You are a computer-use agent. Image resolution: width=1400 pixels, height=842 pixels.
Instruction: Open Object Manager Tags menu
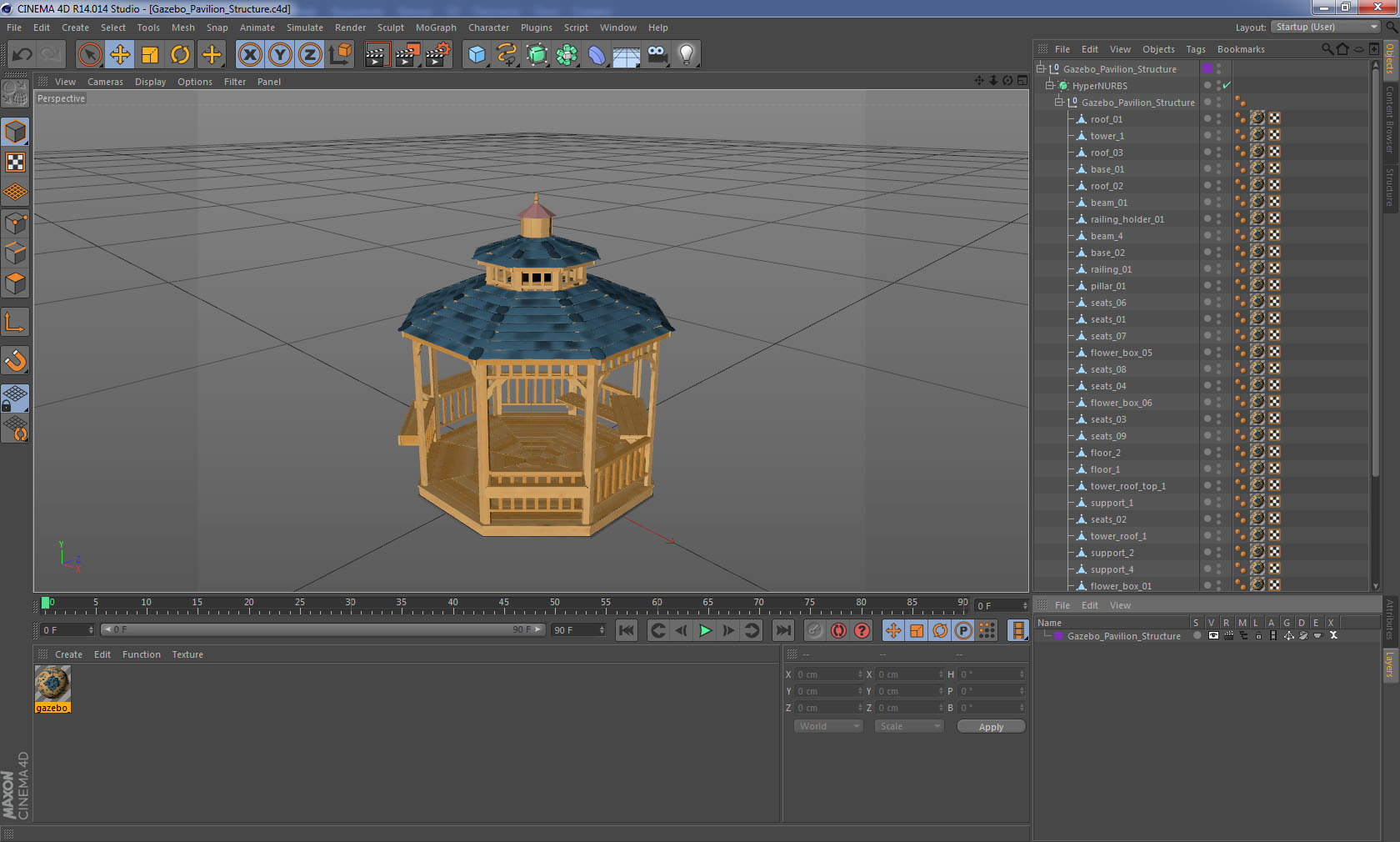pyautogui.click(x=1196, y=49)
